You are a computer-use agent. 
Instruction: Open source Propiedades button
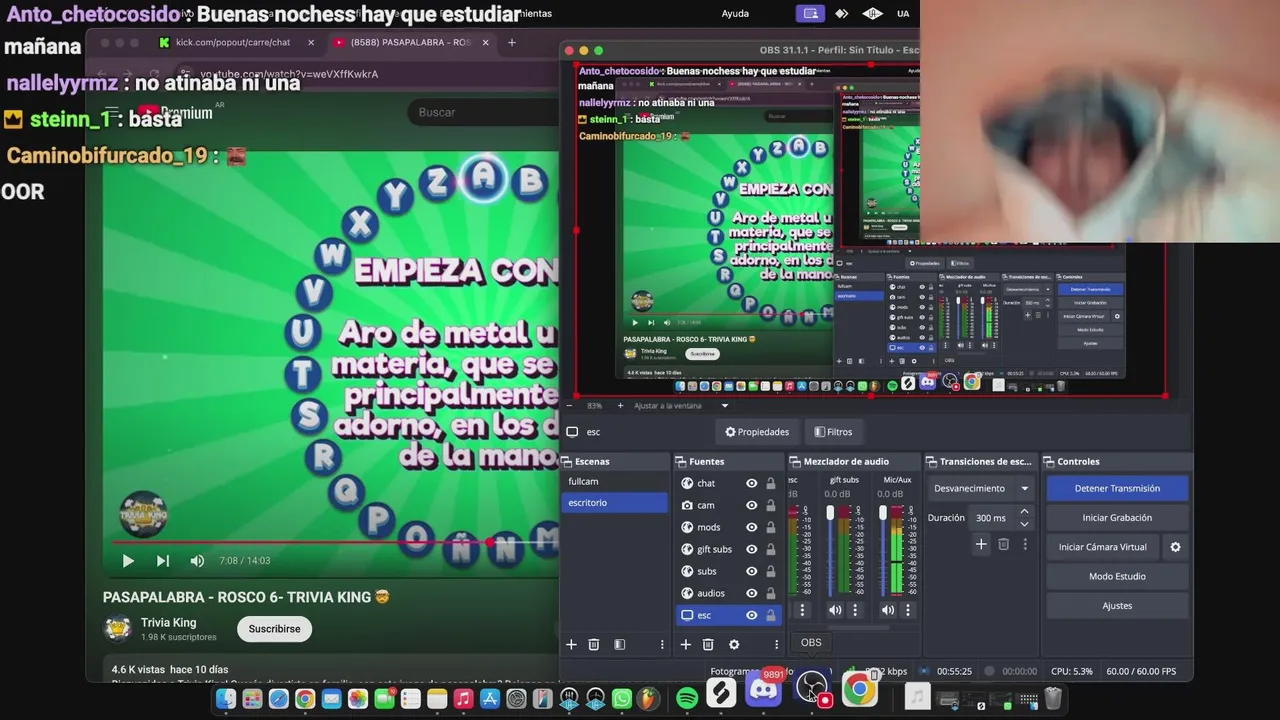pos(757,432)
